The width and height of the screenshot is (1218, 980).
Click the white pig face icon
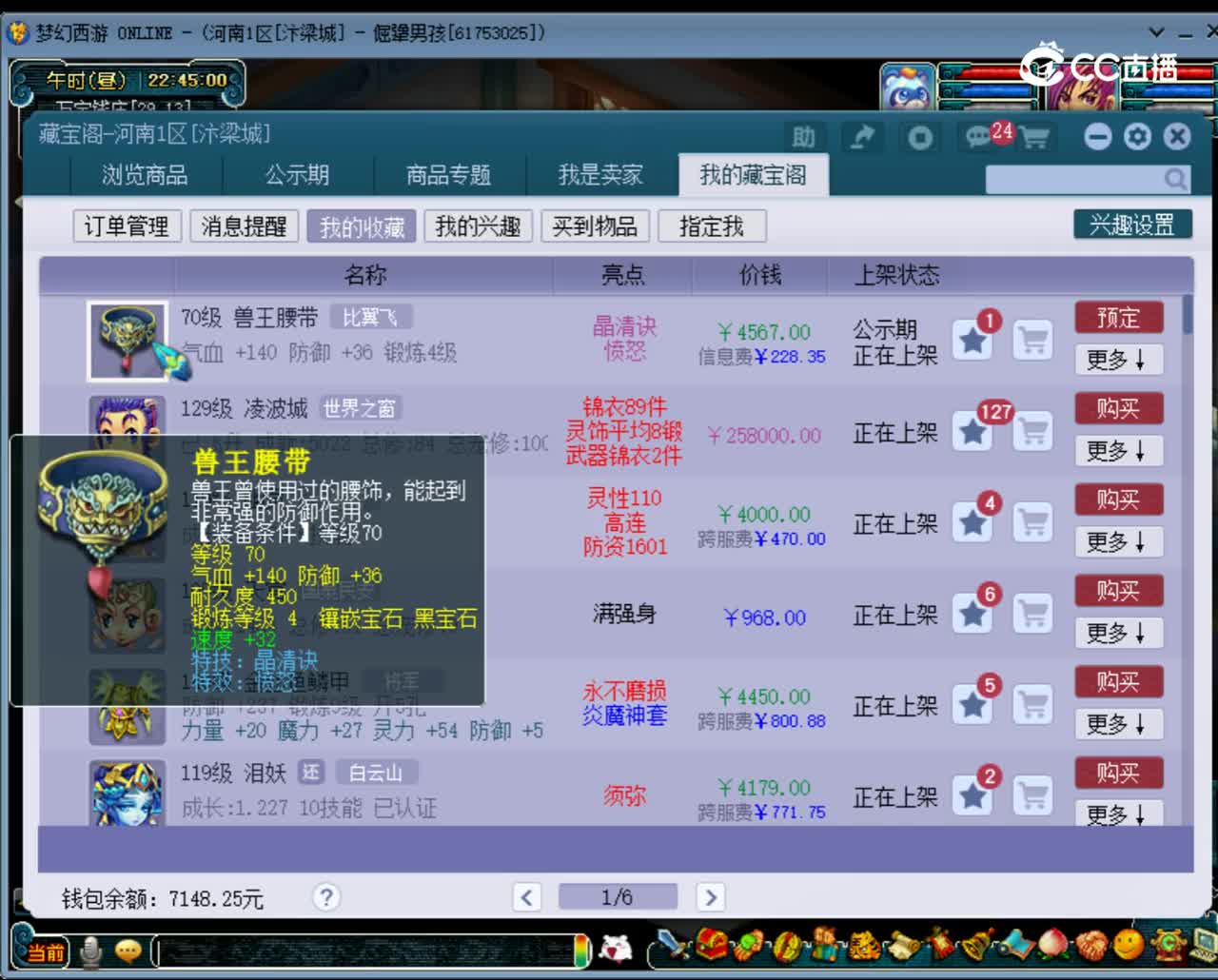pos(616,949)
